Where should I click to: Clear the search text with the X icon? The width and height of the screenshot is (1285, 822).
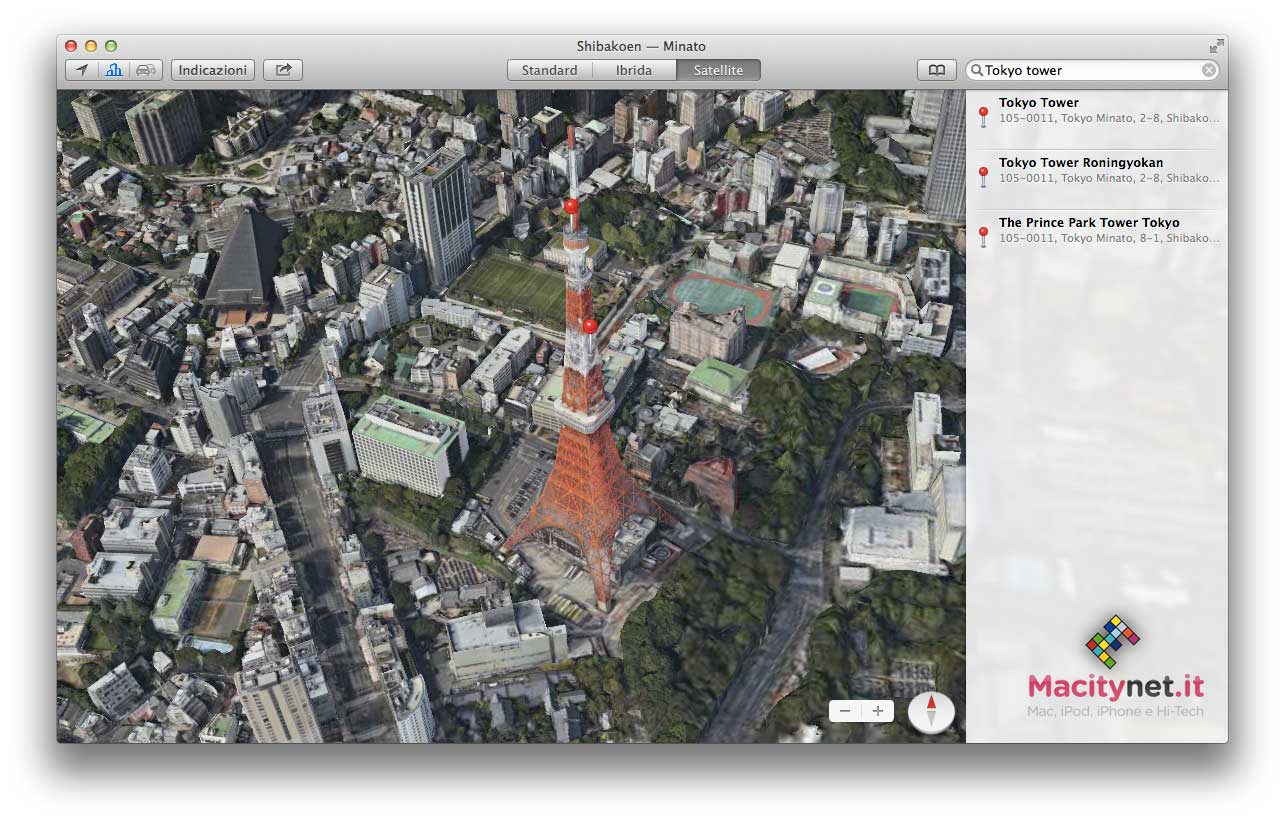[1209, 70]
